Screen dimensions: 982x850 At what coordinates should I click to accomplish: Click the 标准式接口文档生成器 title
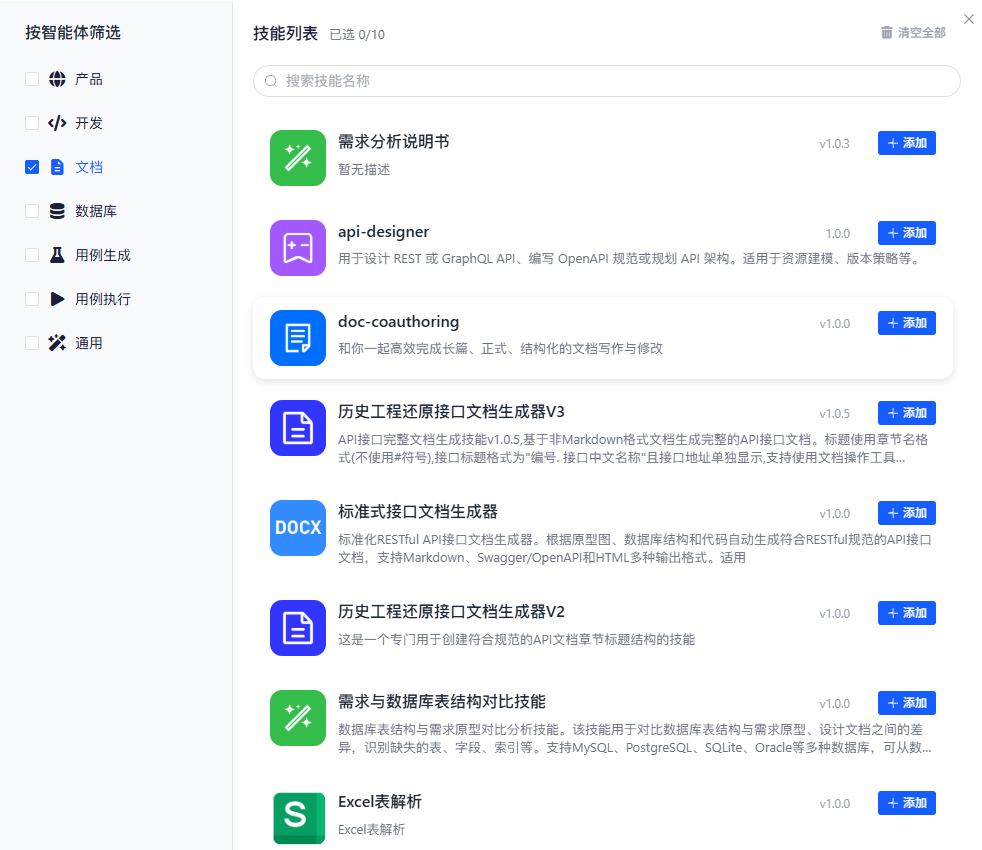click(x=418, y=512)
